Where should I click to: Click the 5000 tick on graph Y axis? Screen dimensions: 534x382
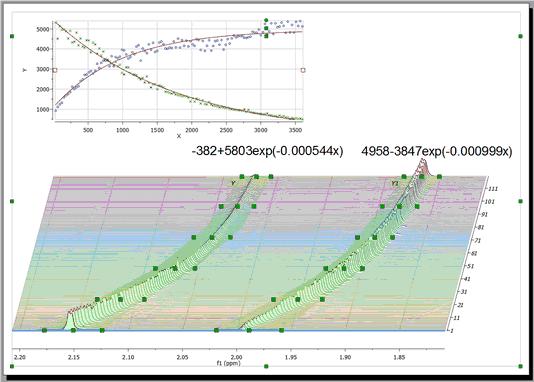click(43, 29)
